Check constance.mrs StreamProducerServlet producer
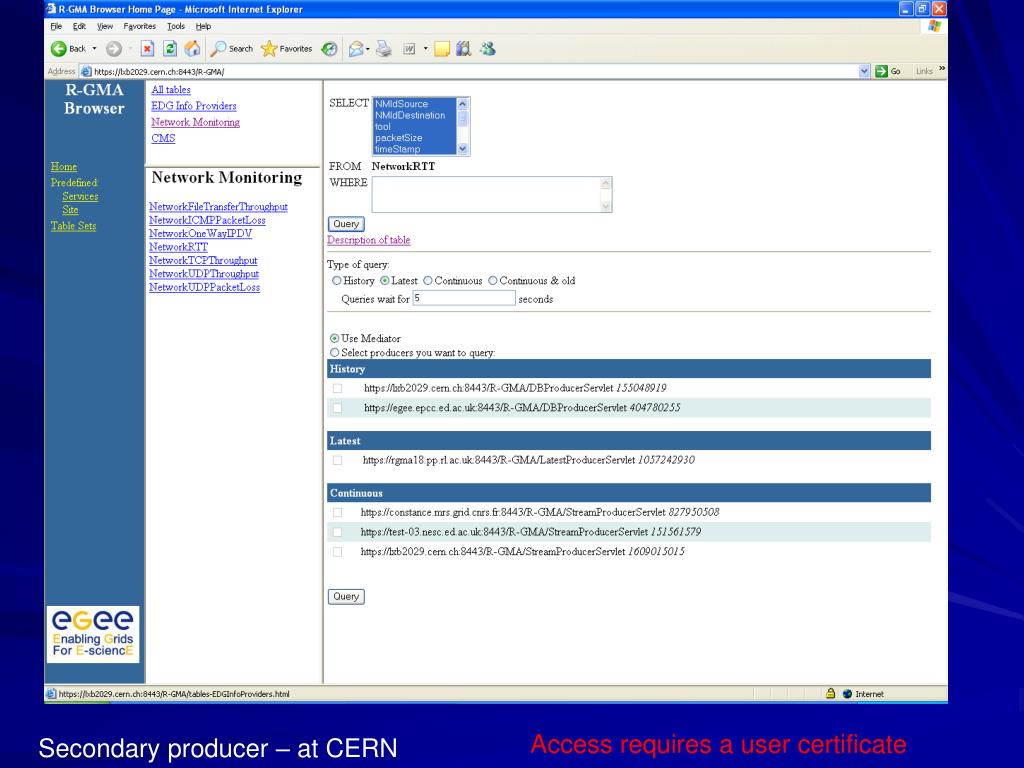The width and height of the screenshot is (1024, 768). [338, 513]
